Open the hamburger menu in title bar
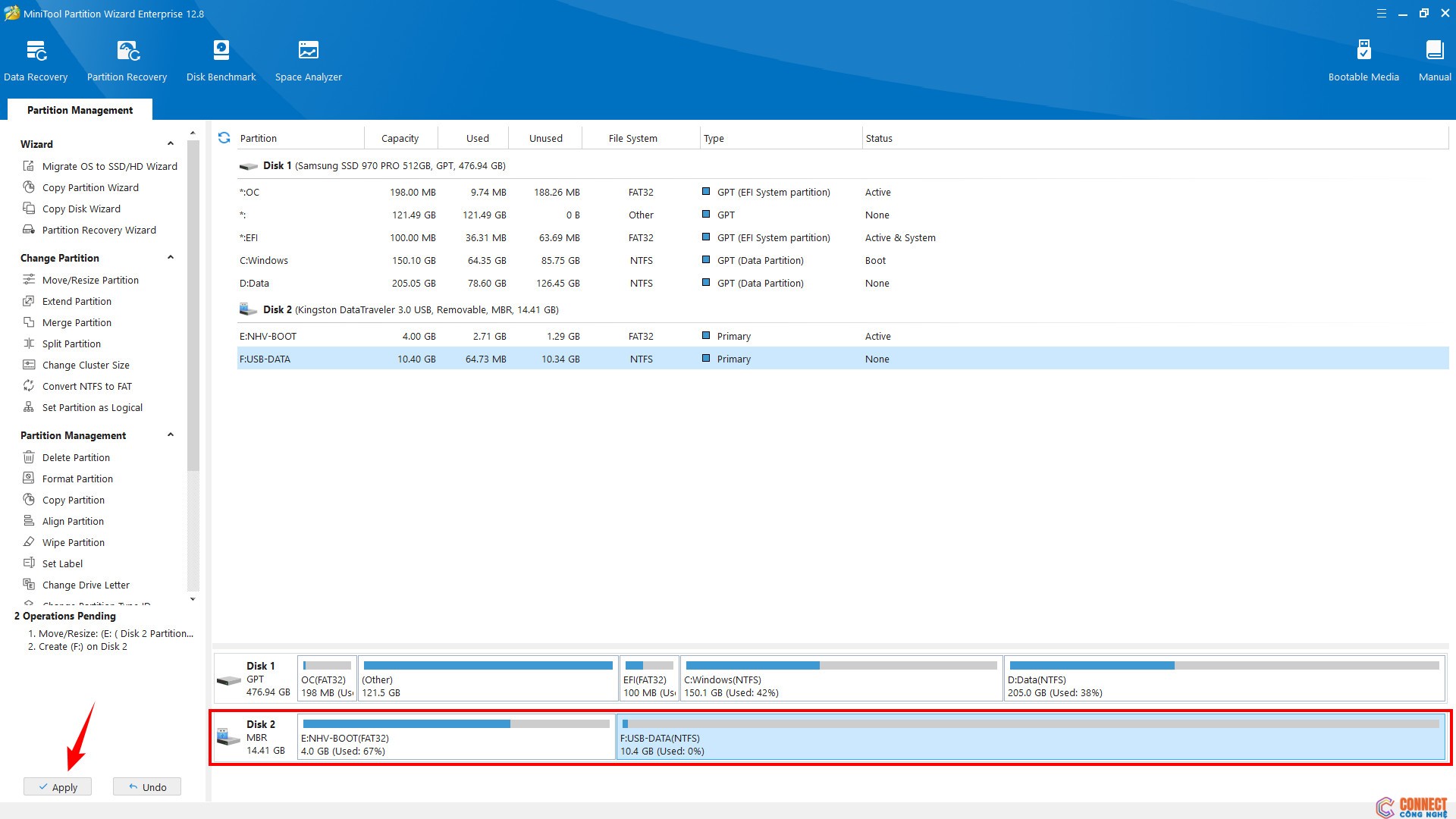The height and width of the screenshot is (819, 1456). pyautogui.click(x=1382, y=14)
